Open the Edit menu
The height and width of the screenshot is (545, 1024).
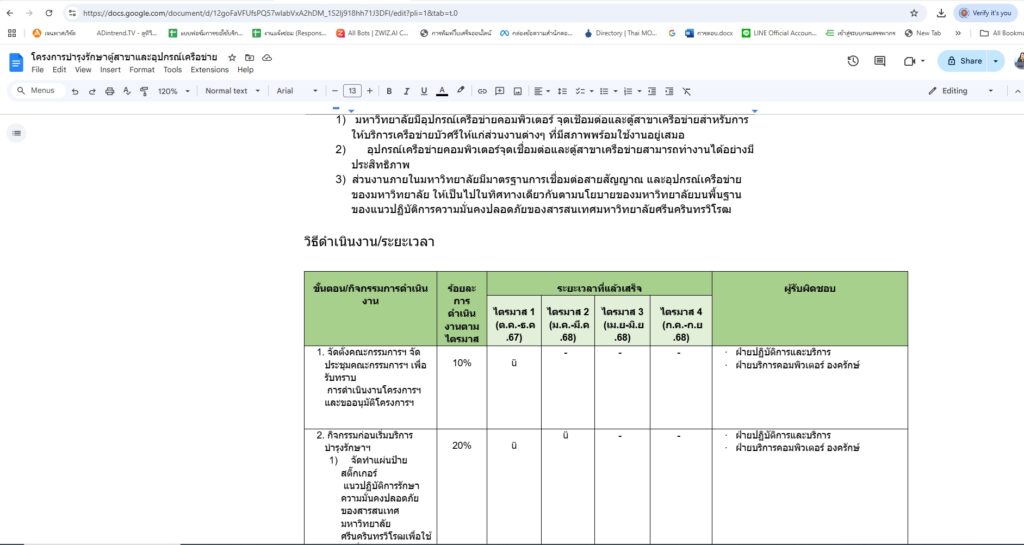click(59, 70)
